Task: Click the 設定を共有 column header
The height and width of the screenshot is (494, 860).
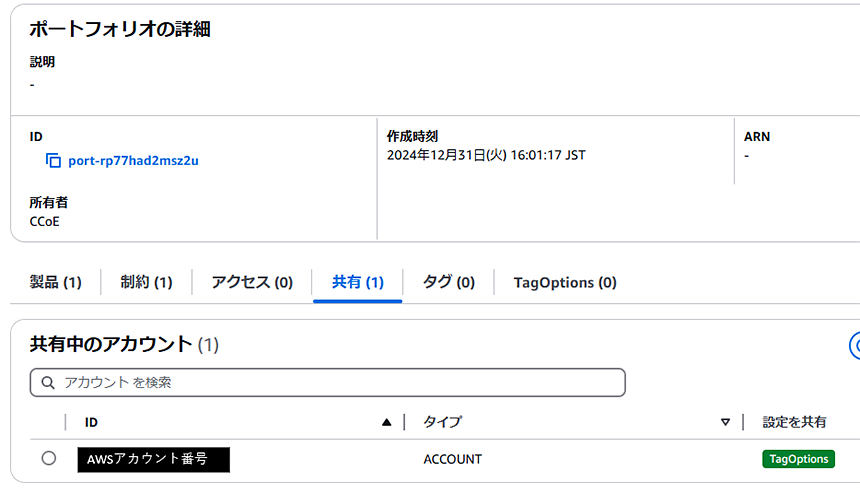Action: pos(794,422)
